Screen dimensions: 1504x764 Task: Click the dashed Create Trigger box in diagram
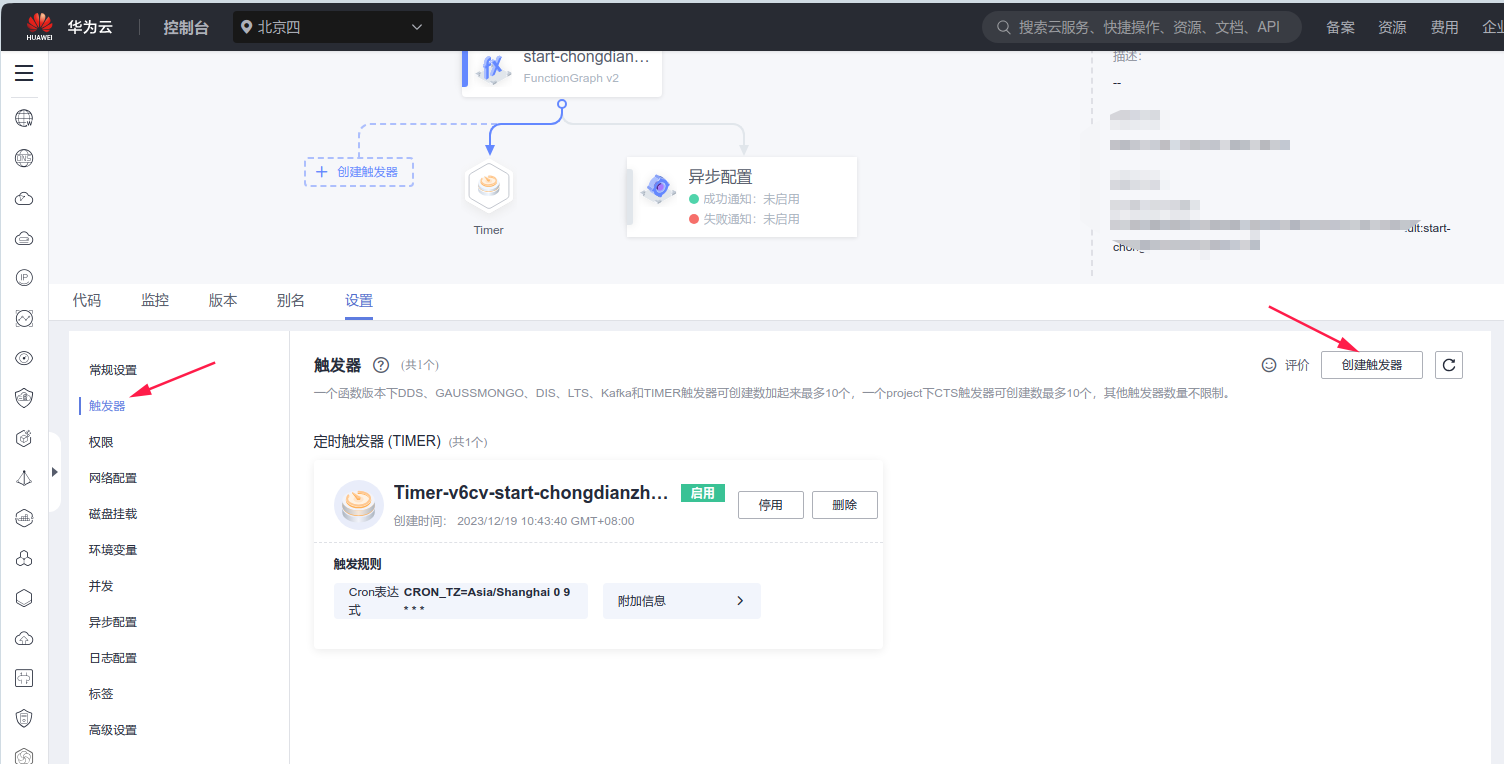point(359,172)
